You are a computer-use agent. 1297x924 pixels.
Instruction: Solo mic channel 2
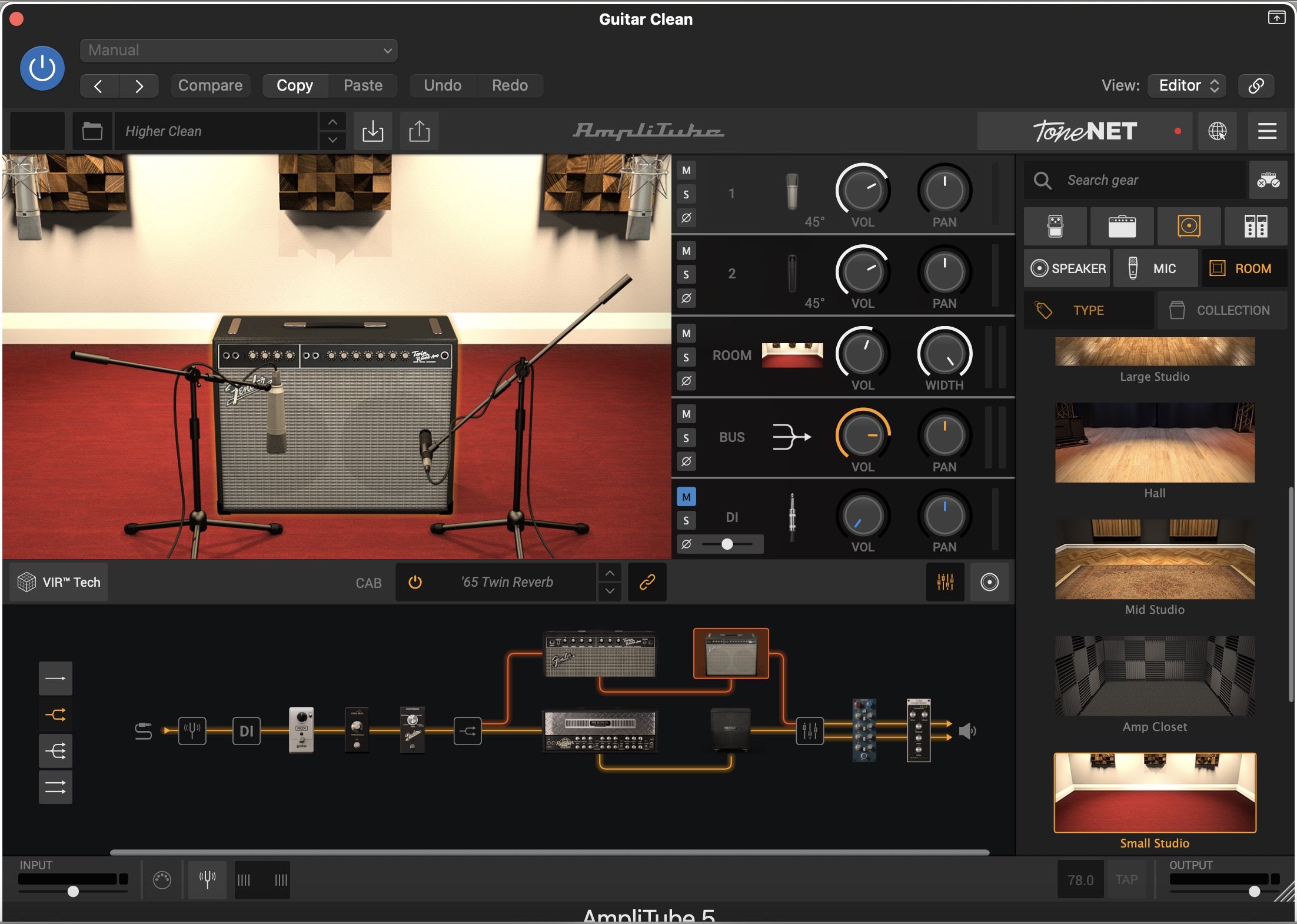(x=686, y=275)
